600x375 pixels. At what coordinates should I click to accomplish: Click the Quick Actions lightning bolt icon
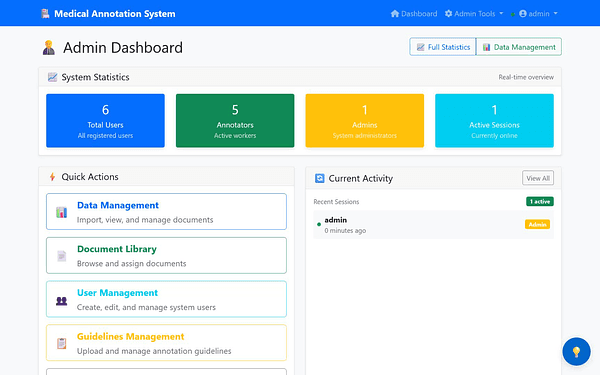52,177
